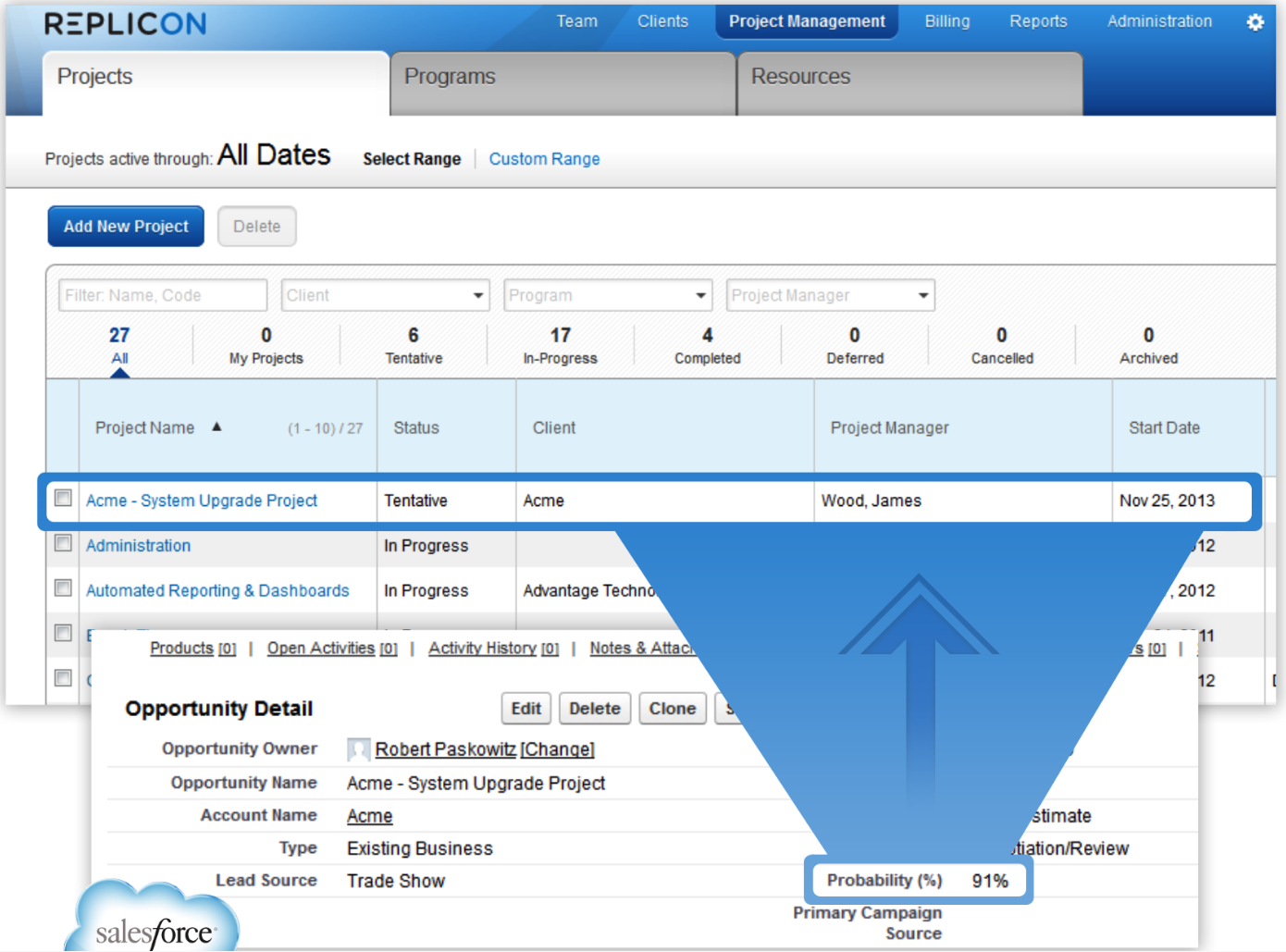The image size is (1286, 952).
Task: Click Edit in Opportunity Detail
Action: coord(526,709)
